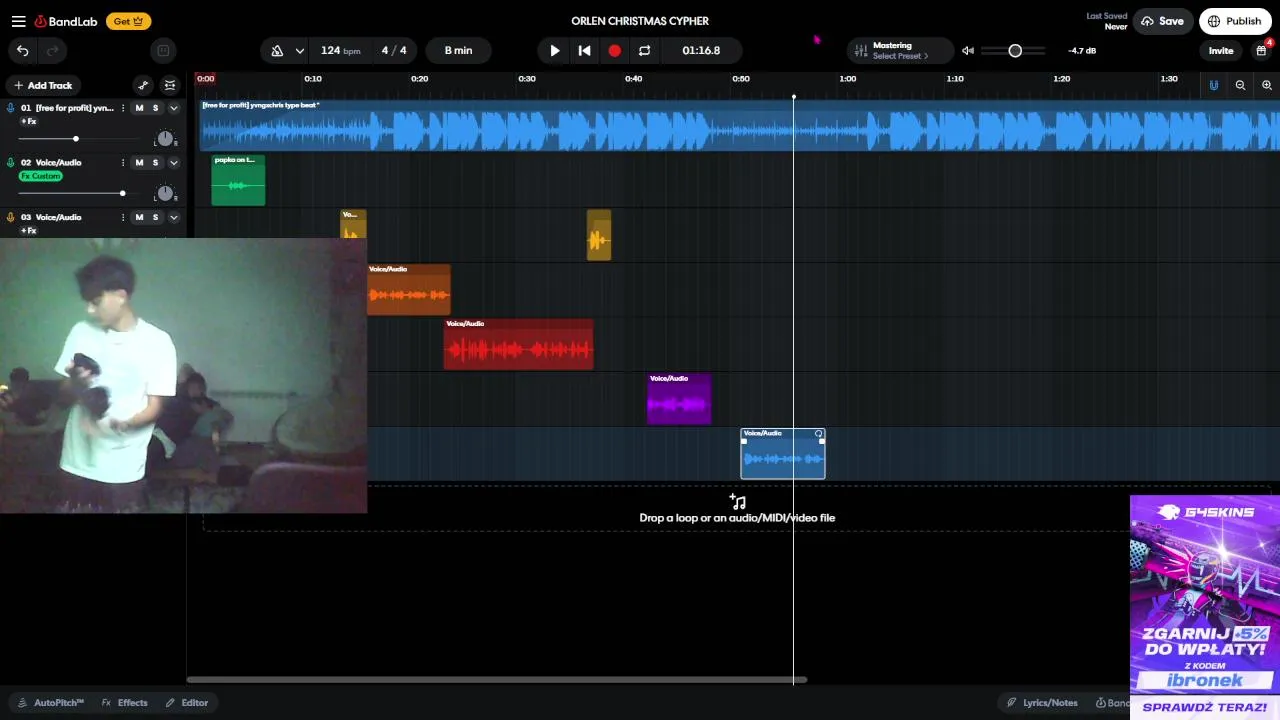Select the red Voice/Audio clip
This screenshot has height=720, width=1280.
point(518,344)
